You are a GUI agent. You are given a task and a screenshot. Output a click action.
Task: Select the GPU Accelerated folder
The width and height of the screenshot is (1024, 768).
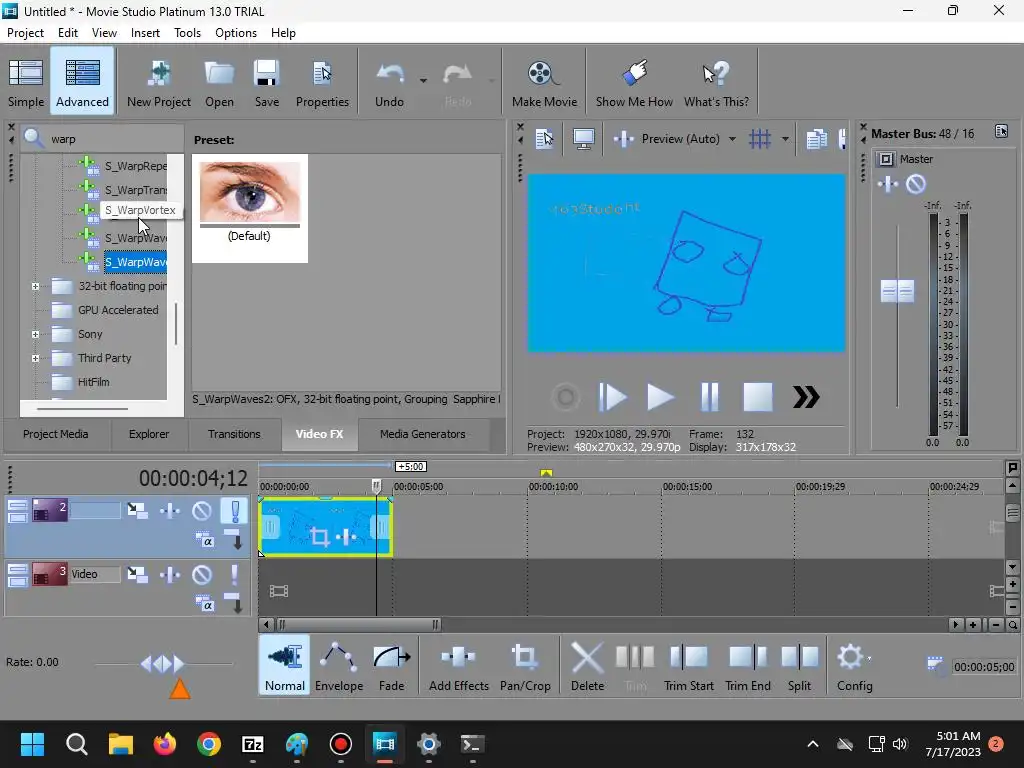118,310
